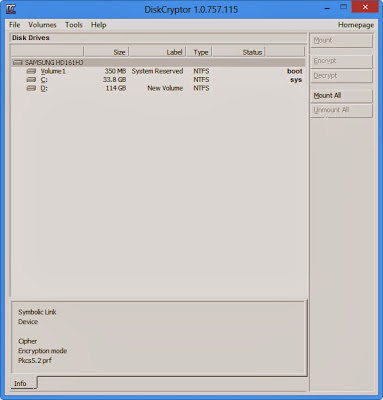Screen dimensions: 383x400
Task: Open the Homepage link
Action: [x=356, y=25]
